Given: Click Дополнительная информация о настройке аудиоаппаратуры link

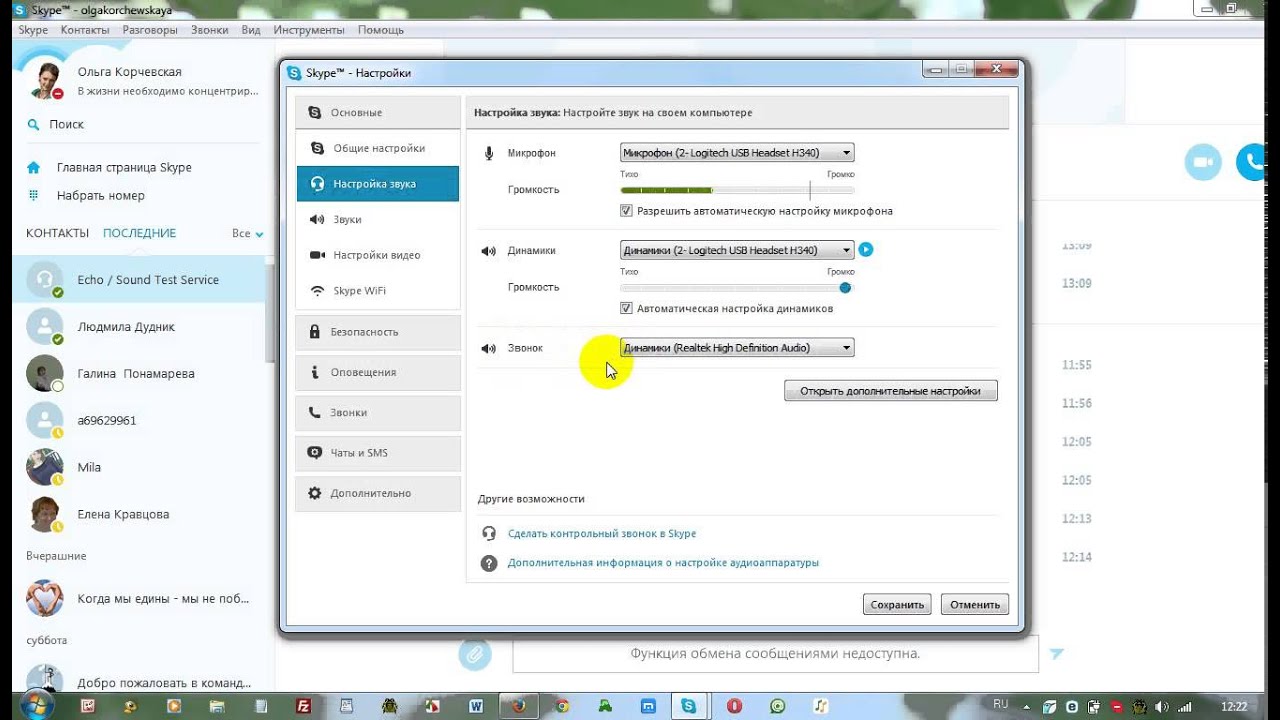Looking at the screenshot, I should (x=663, y=563).
